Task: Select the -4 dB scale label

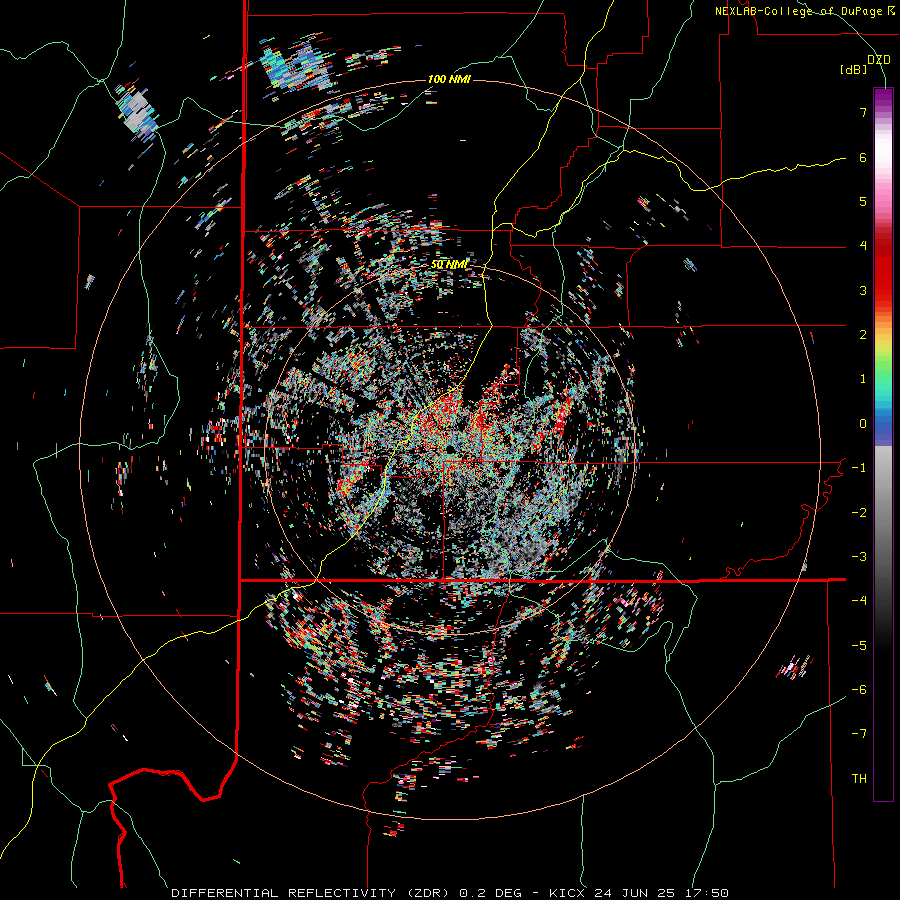Action: 859,601
